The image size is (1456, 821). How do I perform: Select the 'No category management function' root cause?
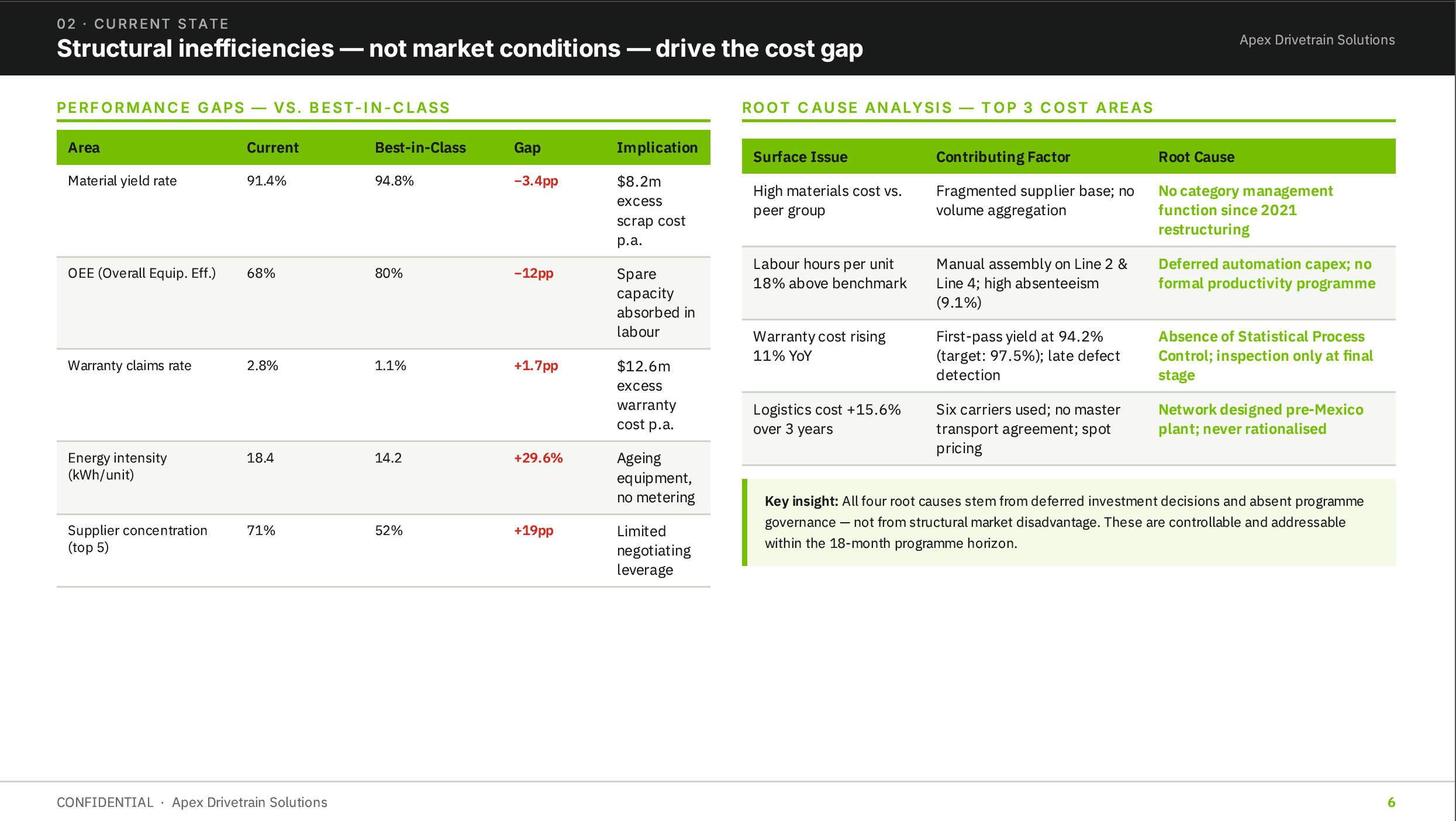(x=1245, y=210)
